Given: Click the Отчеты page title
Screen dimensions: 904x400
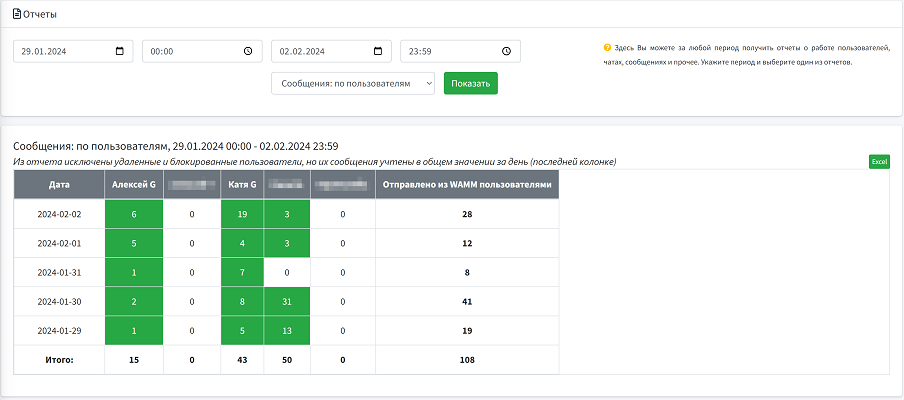Looking at the screenshot, I should (40, 14).
